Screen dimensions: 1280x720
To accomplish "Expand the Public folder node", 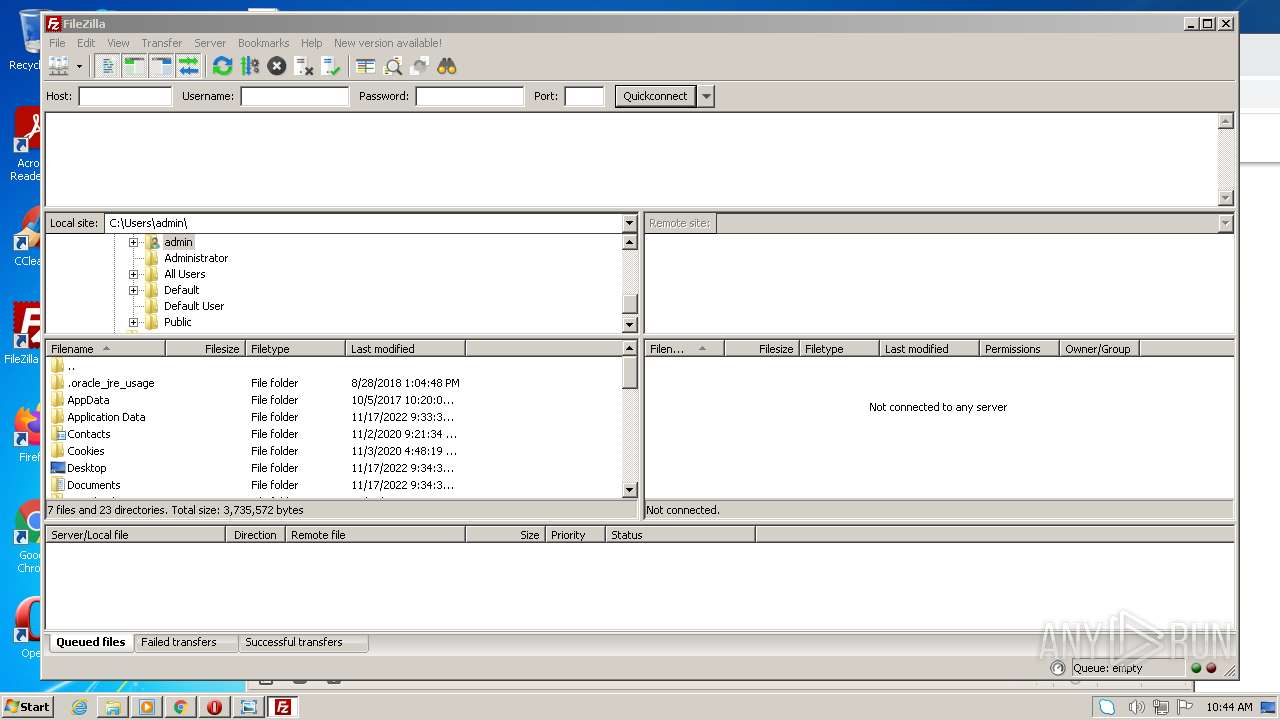I will click(x=133, y=322).
